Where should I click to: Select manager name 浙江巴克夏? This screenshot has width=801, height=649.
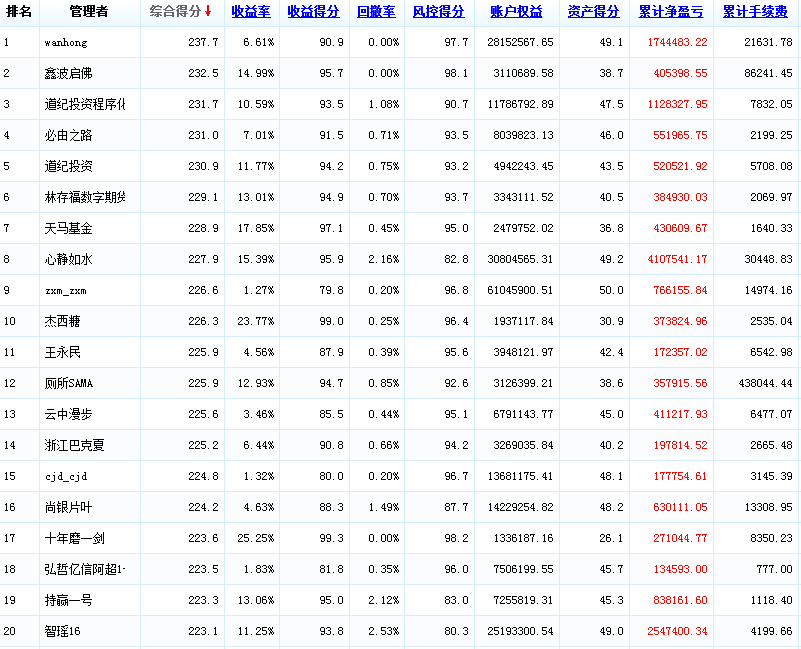[x=75, y=445]
